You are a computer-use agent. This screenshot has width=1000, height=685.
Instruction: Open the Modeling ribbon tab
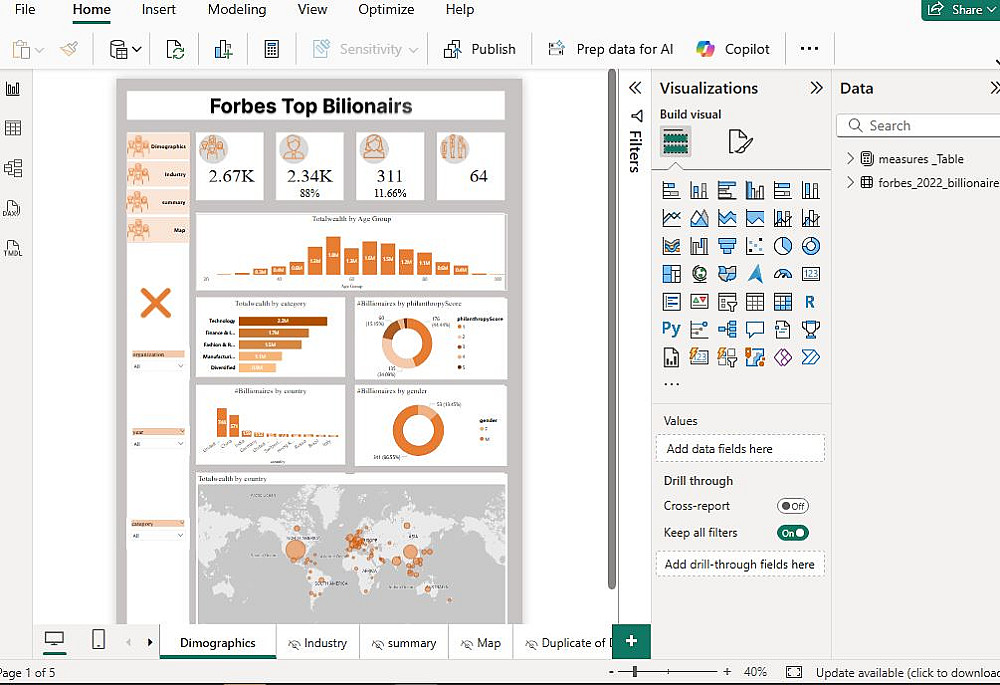point(237,10)
